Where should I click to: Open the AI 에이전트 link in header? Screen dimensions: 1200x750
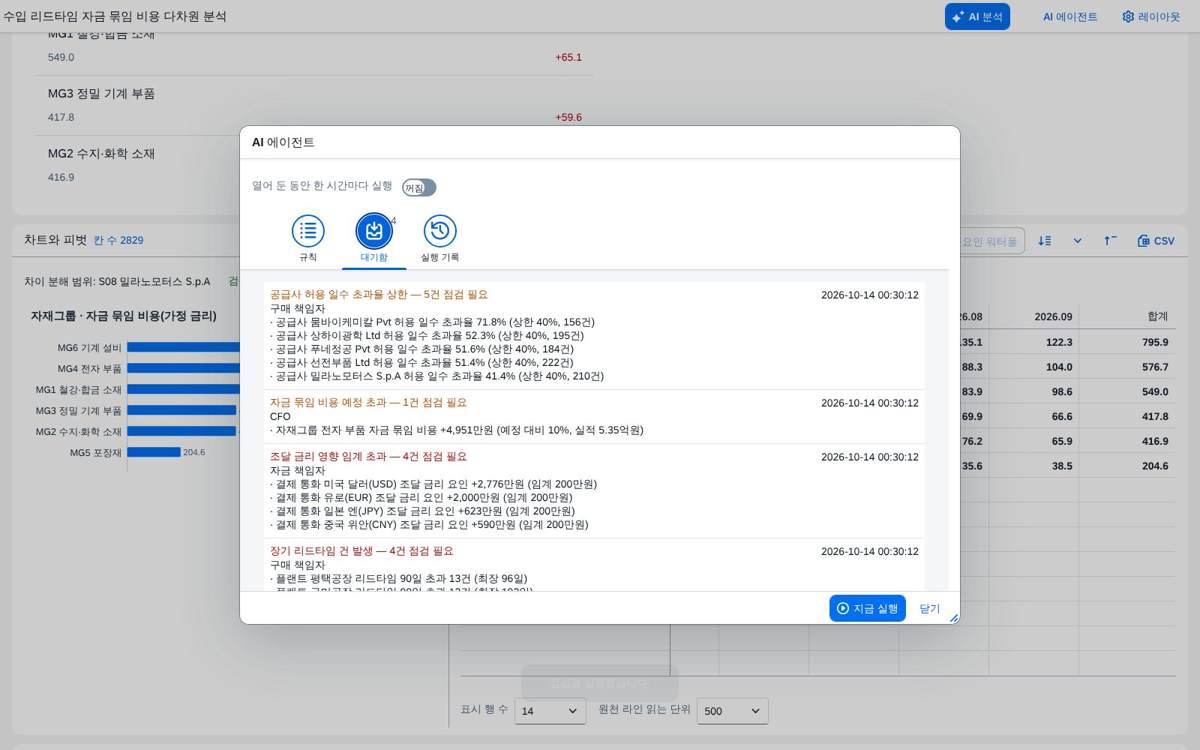click(1070, 17)
